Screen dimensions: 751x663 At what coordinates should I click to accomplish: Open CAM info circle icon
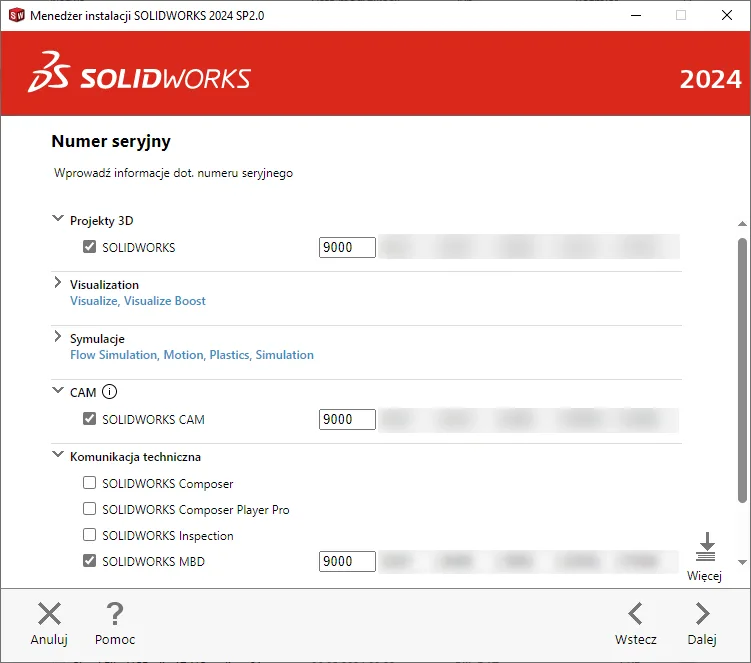pyautogui.click(x=109, y=392)
